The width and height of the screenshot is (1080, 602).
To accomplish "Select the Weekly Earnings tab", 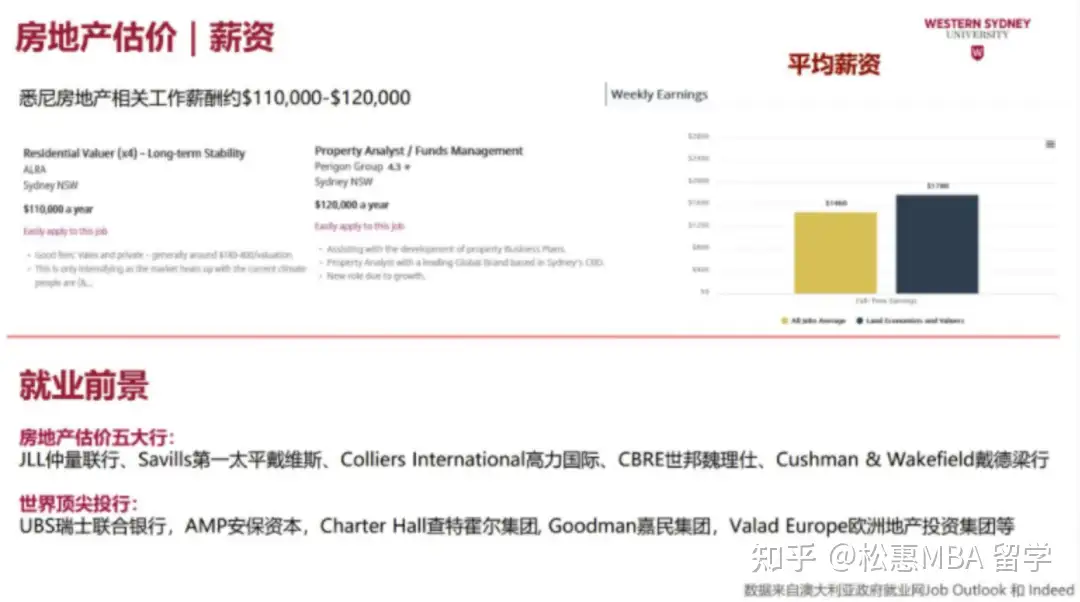I will [658, 94].
